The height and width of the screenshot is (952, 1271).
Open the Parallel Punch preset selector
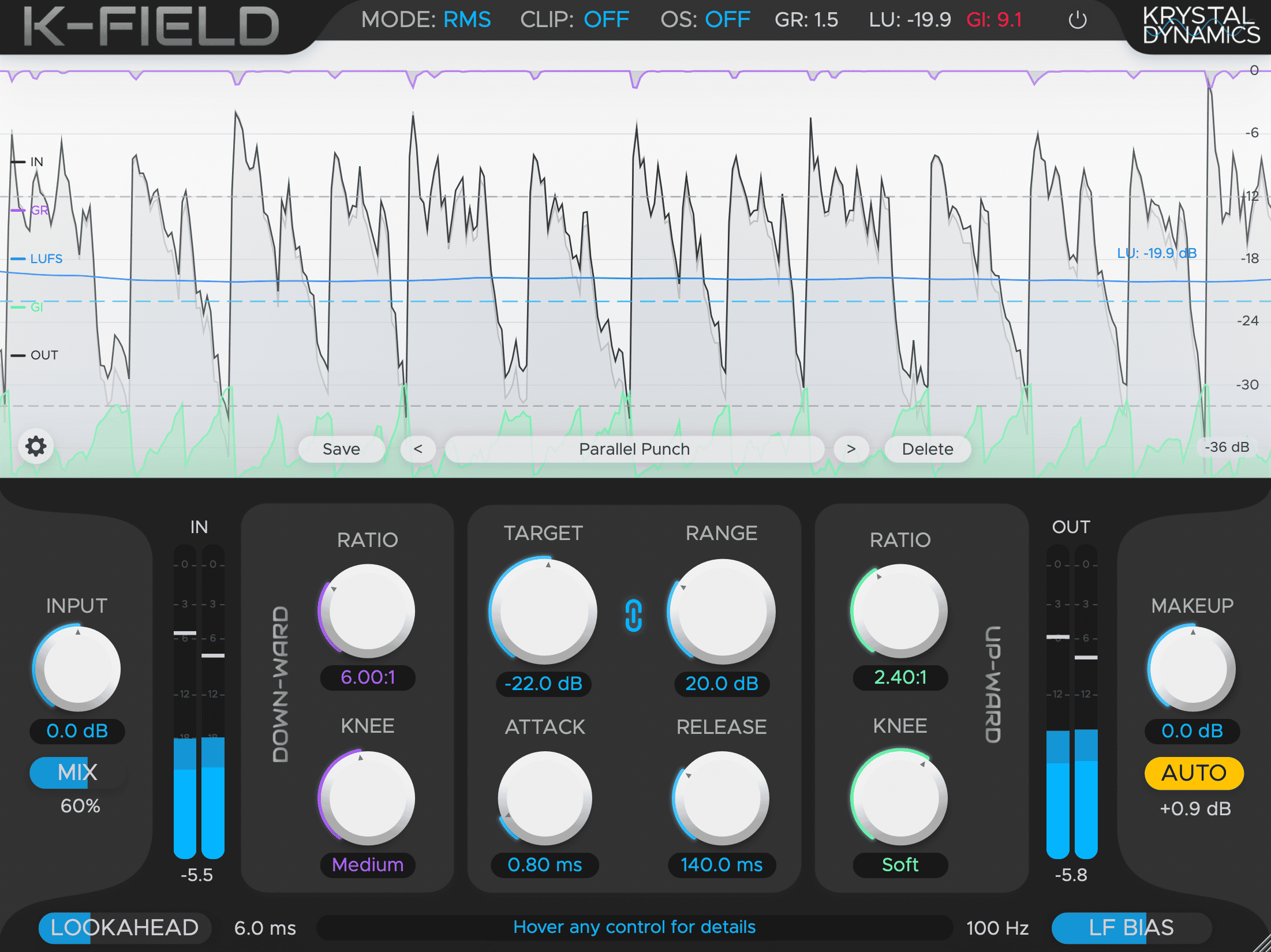pyautogui.click(x=634, y=449)
